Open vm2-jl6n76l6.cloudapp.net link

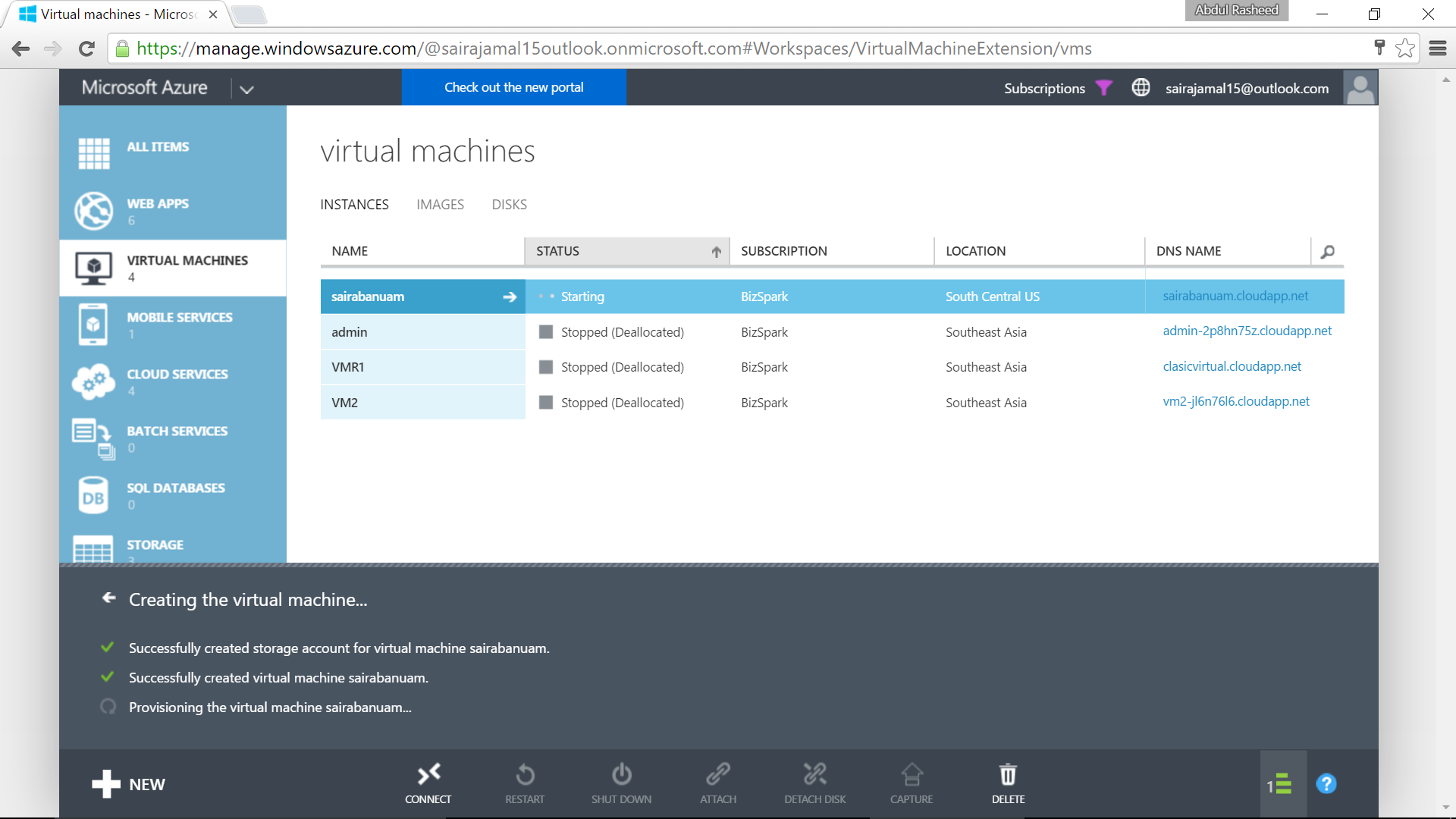pos(1236,401)
